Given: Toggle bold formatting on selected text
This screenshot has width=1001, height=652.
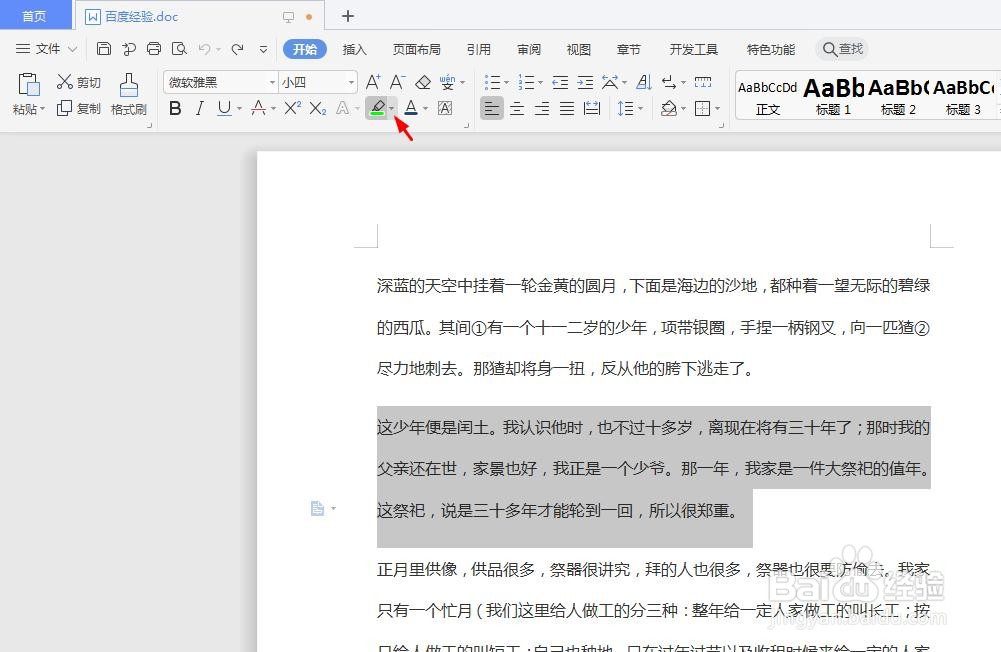Looking at the screenshot, I should [176, 108].
